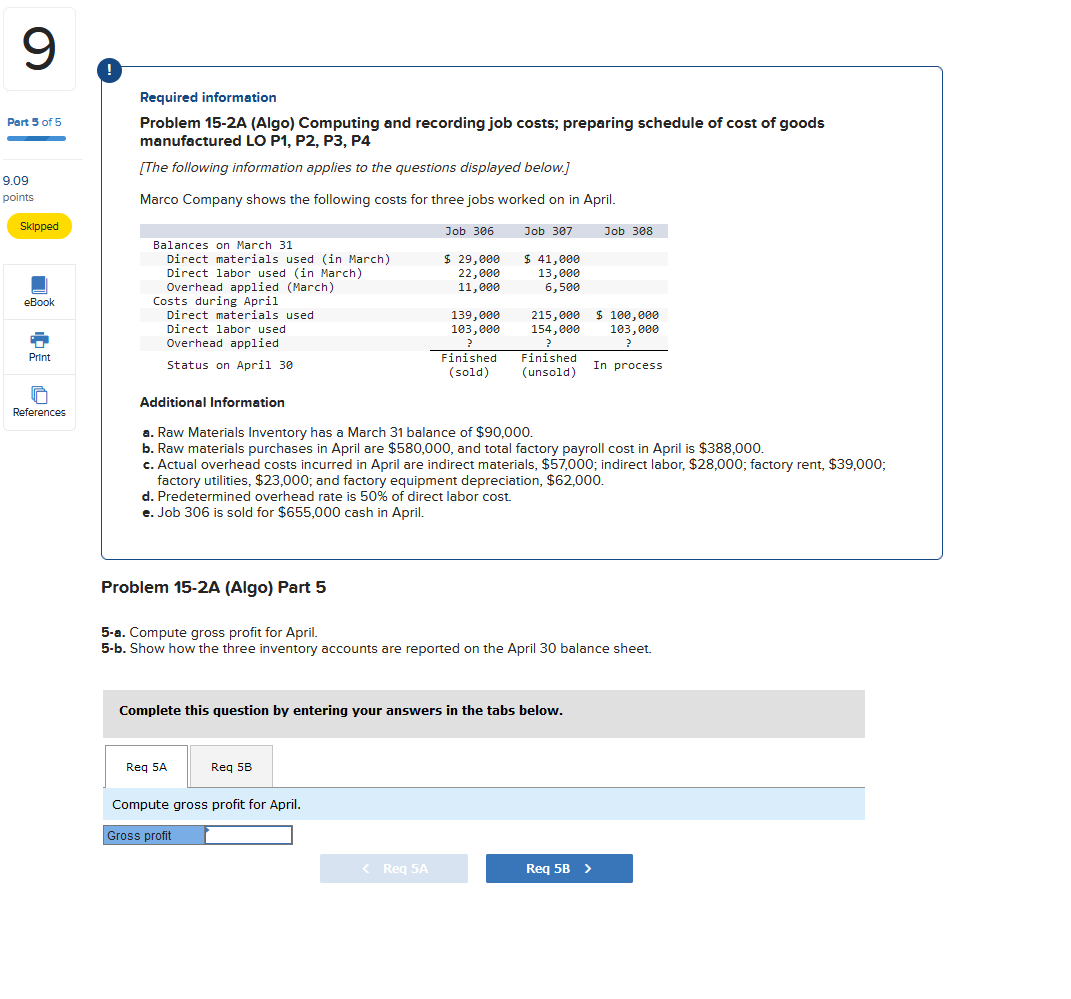Click the Required information heading
Image resolution: width=1071 pixels, height=999 pixels.
pos(208,98)
